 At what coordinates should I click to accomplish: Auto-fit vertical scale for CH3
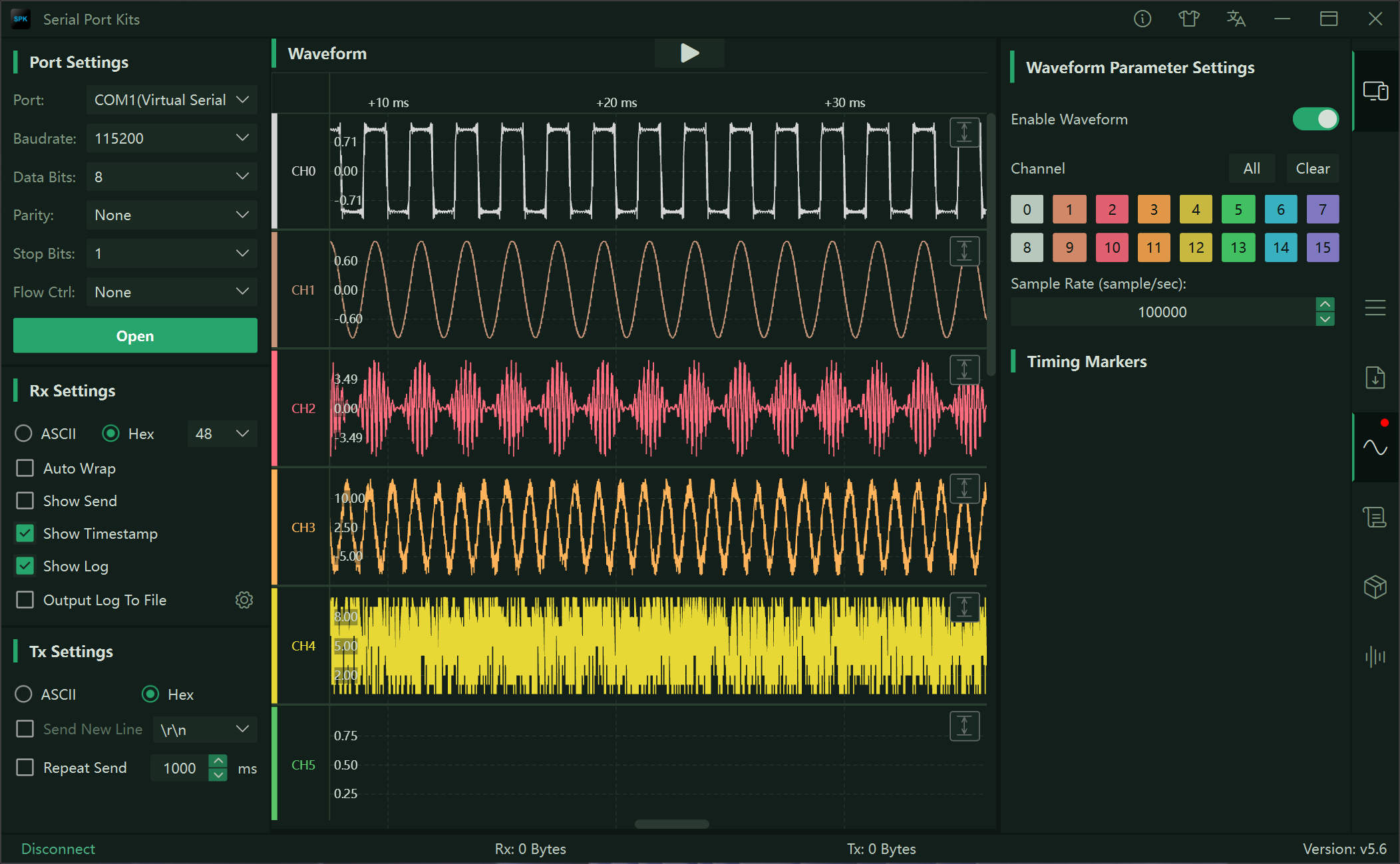964,488
